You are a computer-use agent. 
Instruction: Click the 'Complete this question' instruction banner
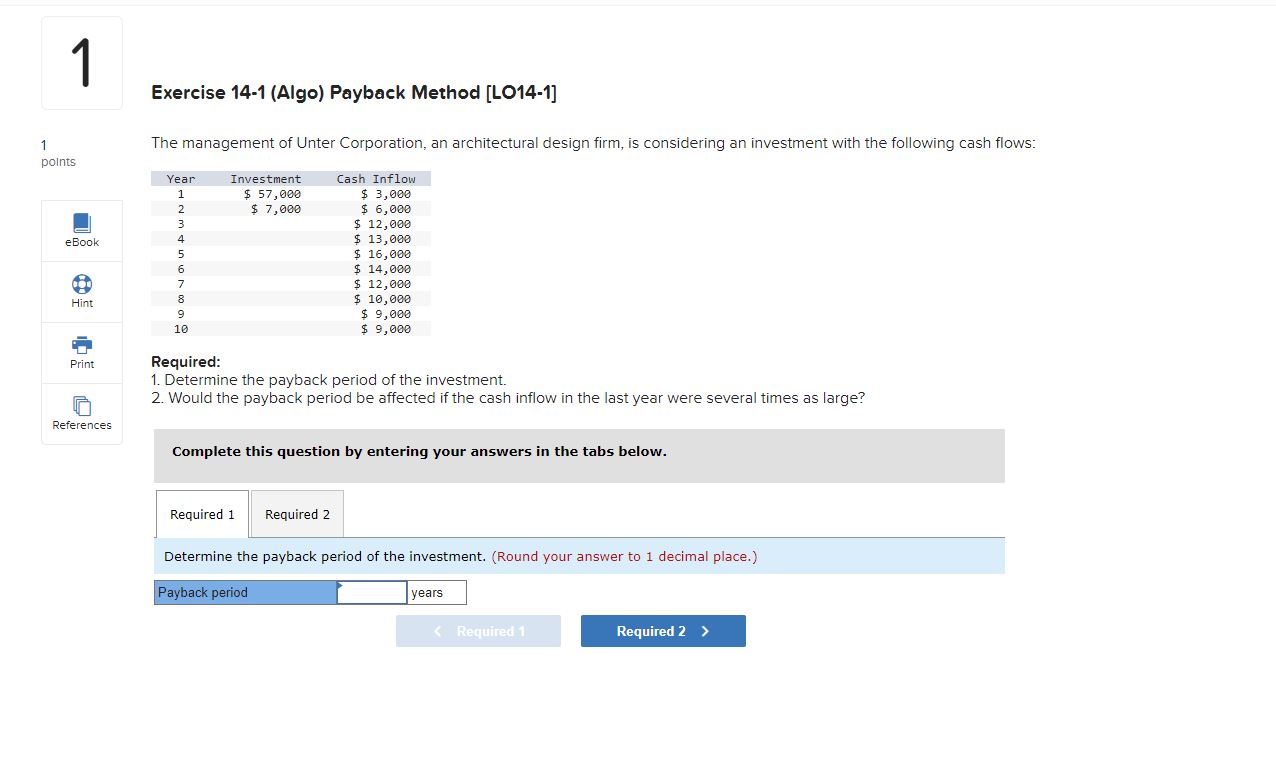[x=579, y=456]
